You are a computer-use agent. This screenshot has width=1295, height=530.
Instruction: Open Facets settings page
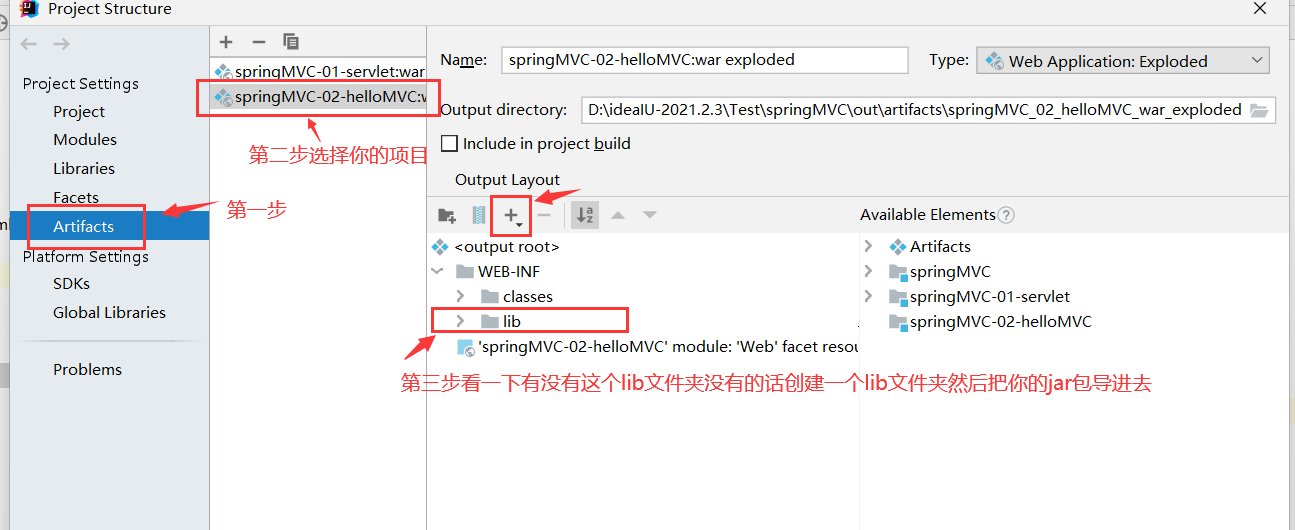pos(76,198)
